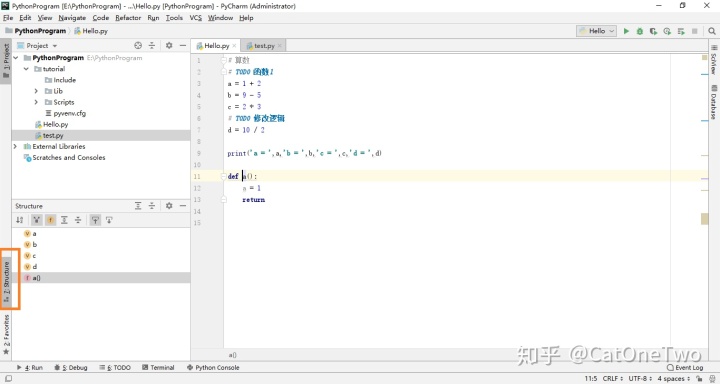Open the File menu
Image resolution: width=720 pixels, height=384 pixels.
8,18
